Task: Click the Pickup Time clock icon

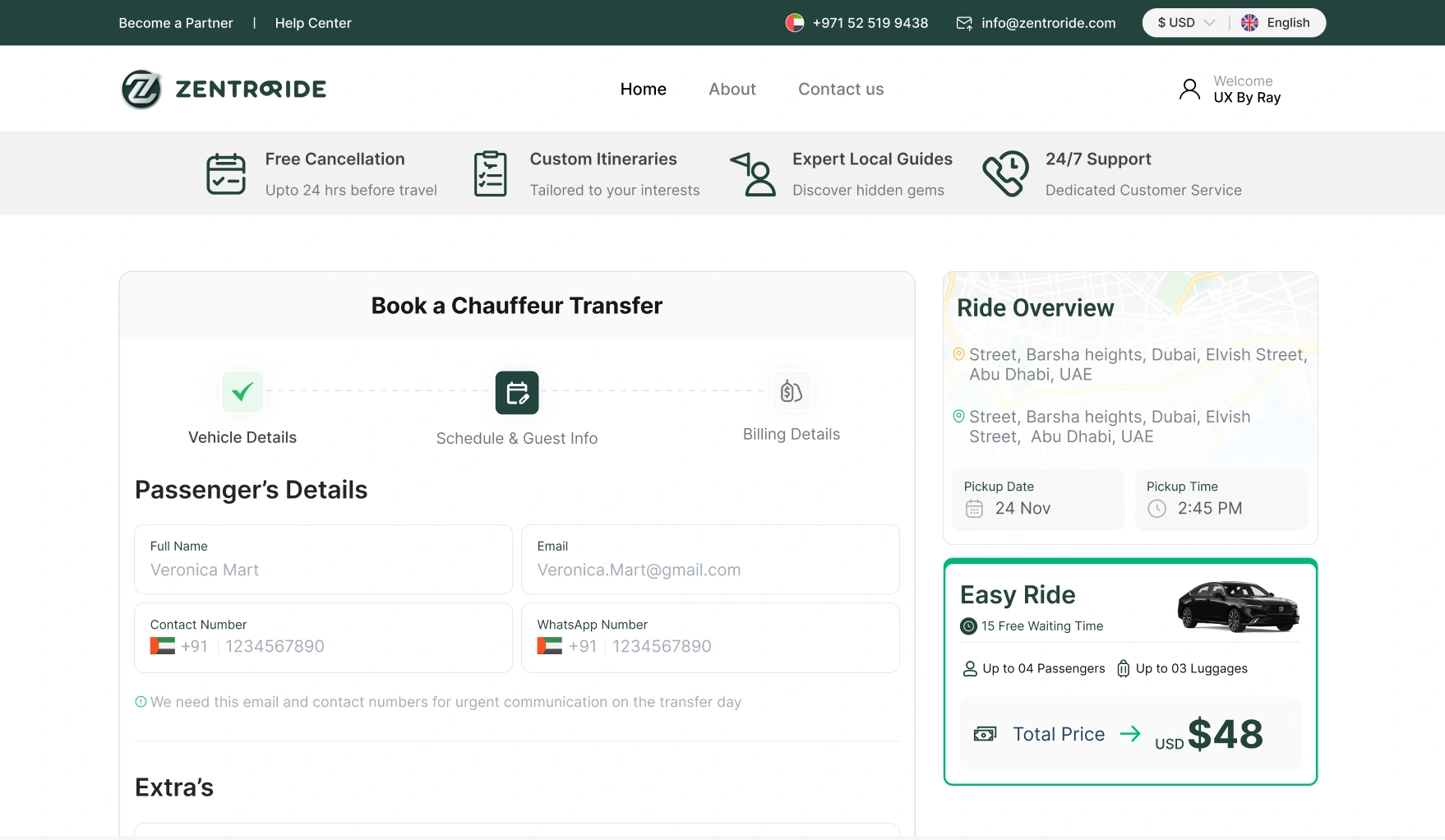Action: click(1156, 509)
